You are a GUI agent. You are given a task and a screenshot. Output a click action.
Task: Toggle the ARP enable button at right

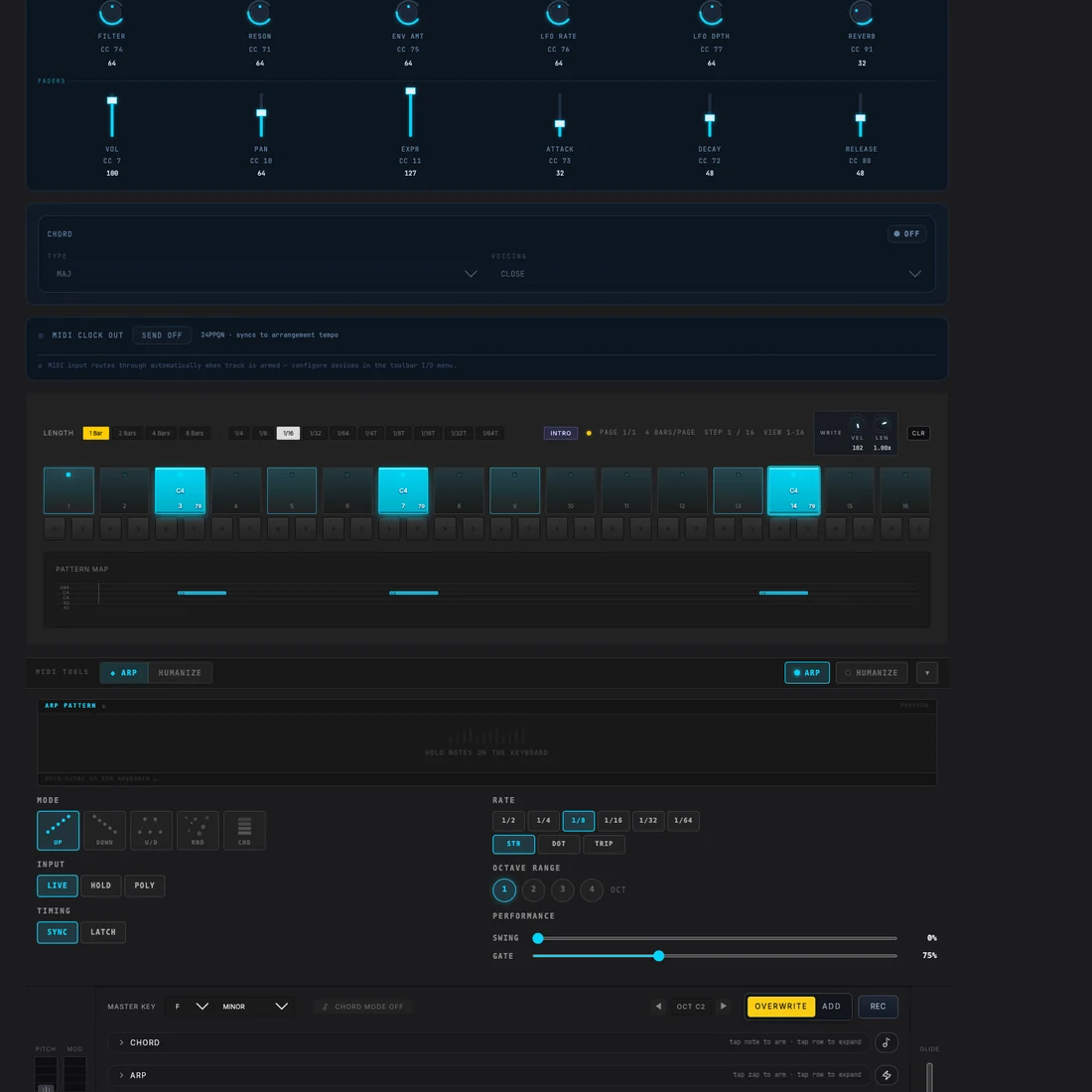[x=807, y=673]
